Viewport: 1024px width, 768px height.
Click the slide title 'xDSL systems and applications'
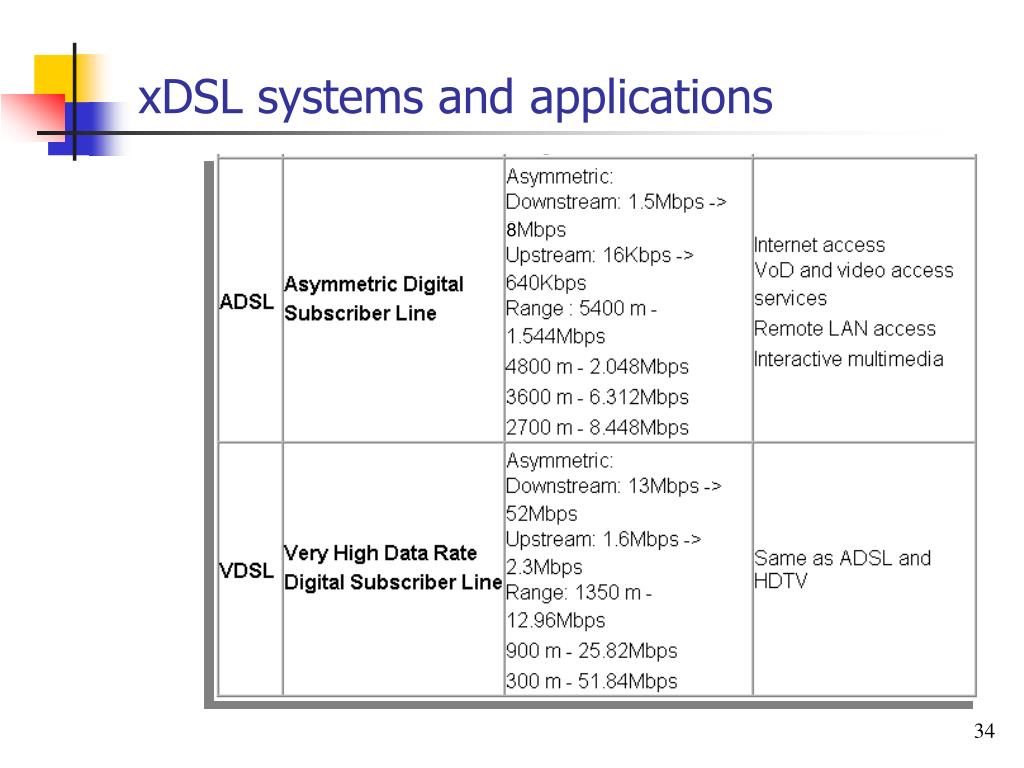click(455, 98)
